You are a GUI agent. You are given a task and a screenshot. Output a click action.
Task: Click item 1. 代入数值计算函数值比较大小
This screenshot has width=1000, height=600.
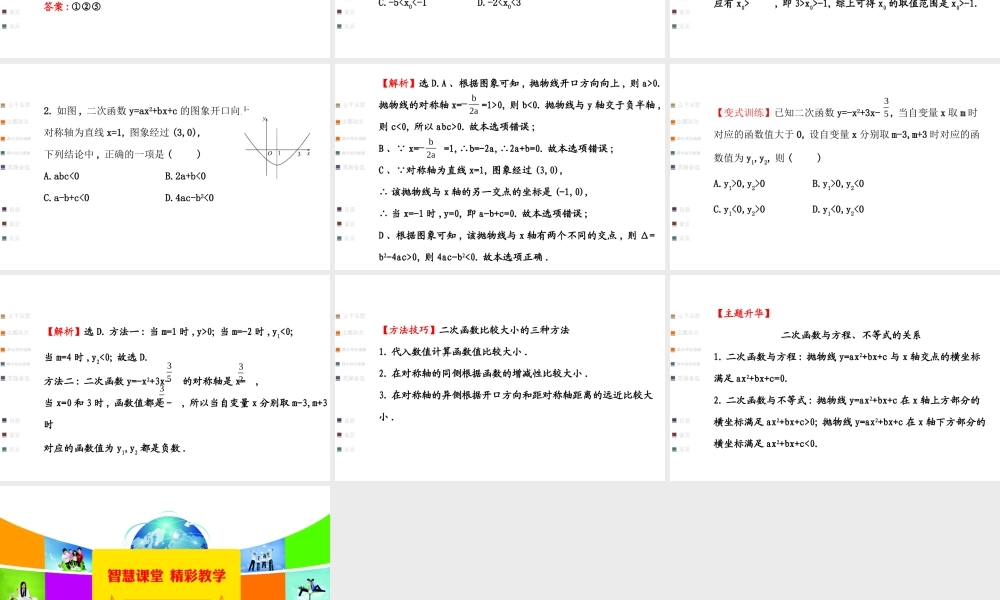tap(453, 351)
